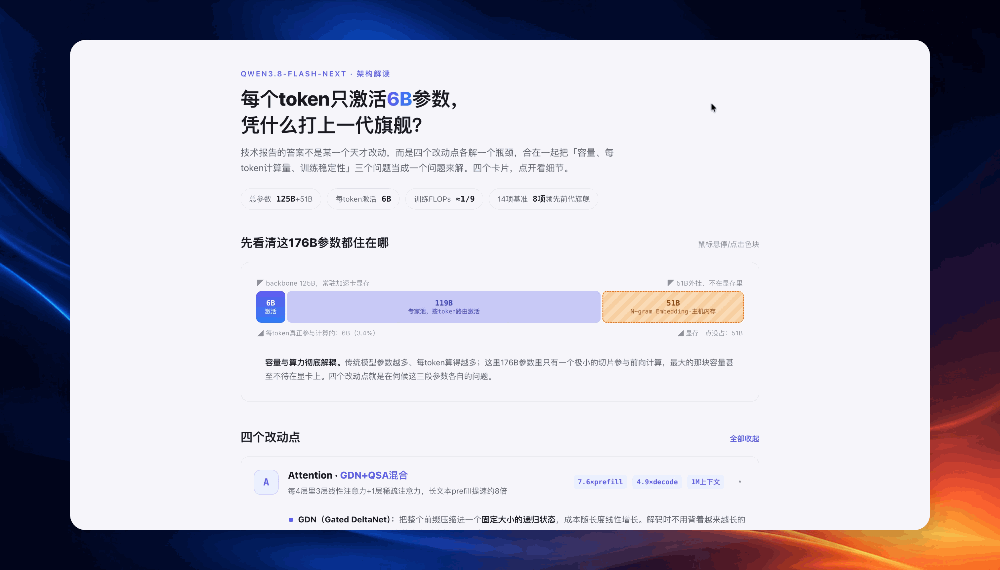This screenshot has height=570, width=1000.
Task: Collapse the Attention GDN+QSA card header
Action: click(500, 482)
